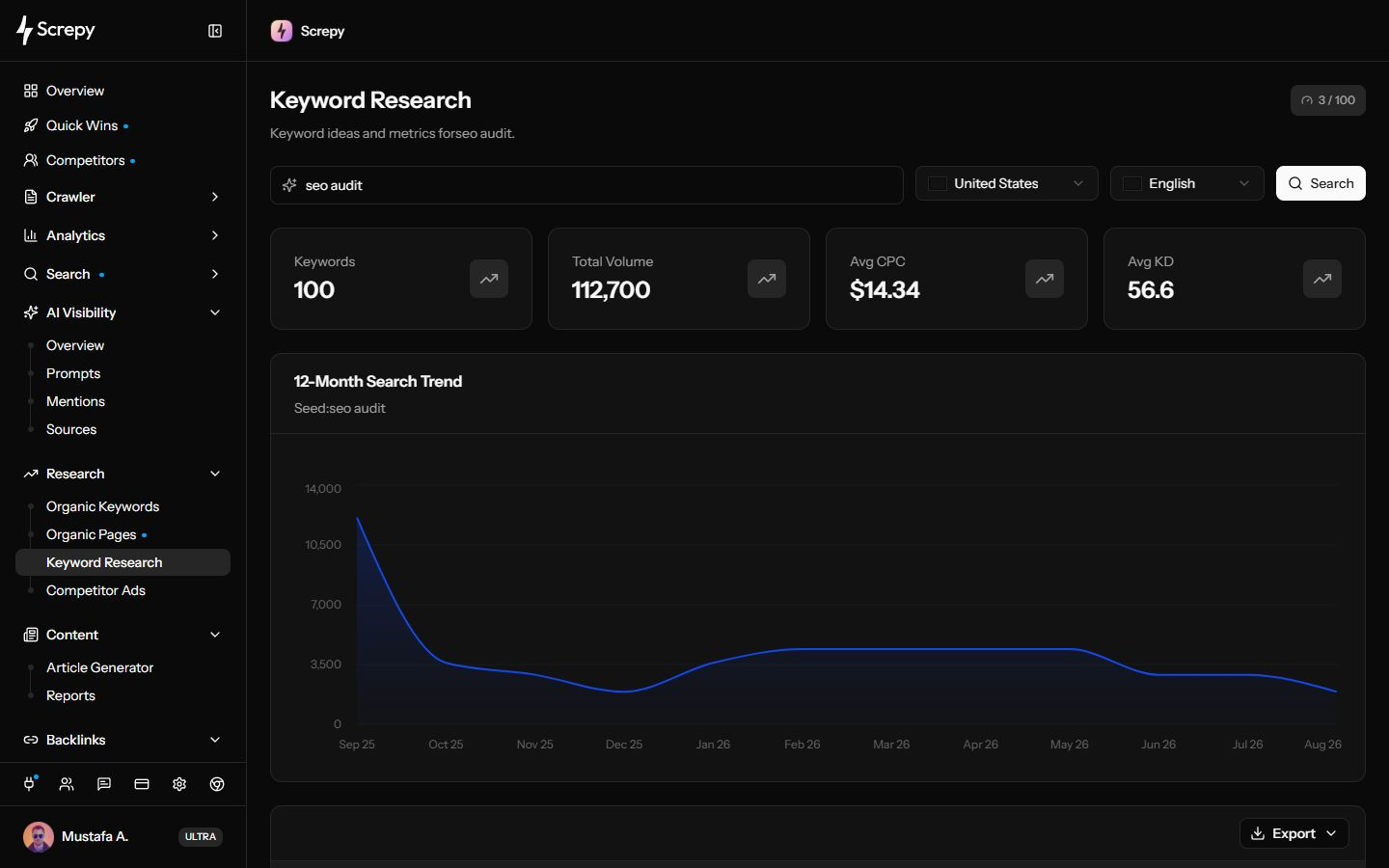Expand the Crawler section
1389x868 pixels.
coord(123,197)
